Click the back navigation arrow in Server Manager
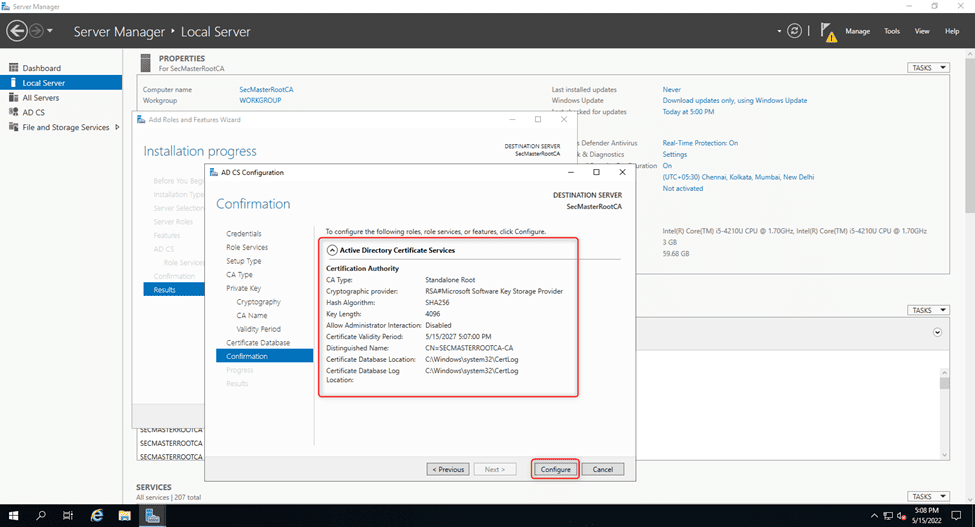Image resolution: width=975 pixels, height=527 pixels. coord(17,30)
